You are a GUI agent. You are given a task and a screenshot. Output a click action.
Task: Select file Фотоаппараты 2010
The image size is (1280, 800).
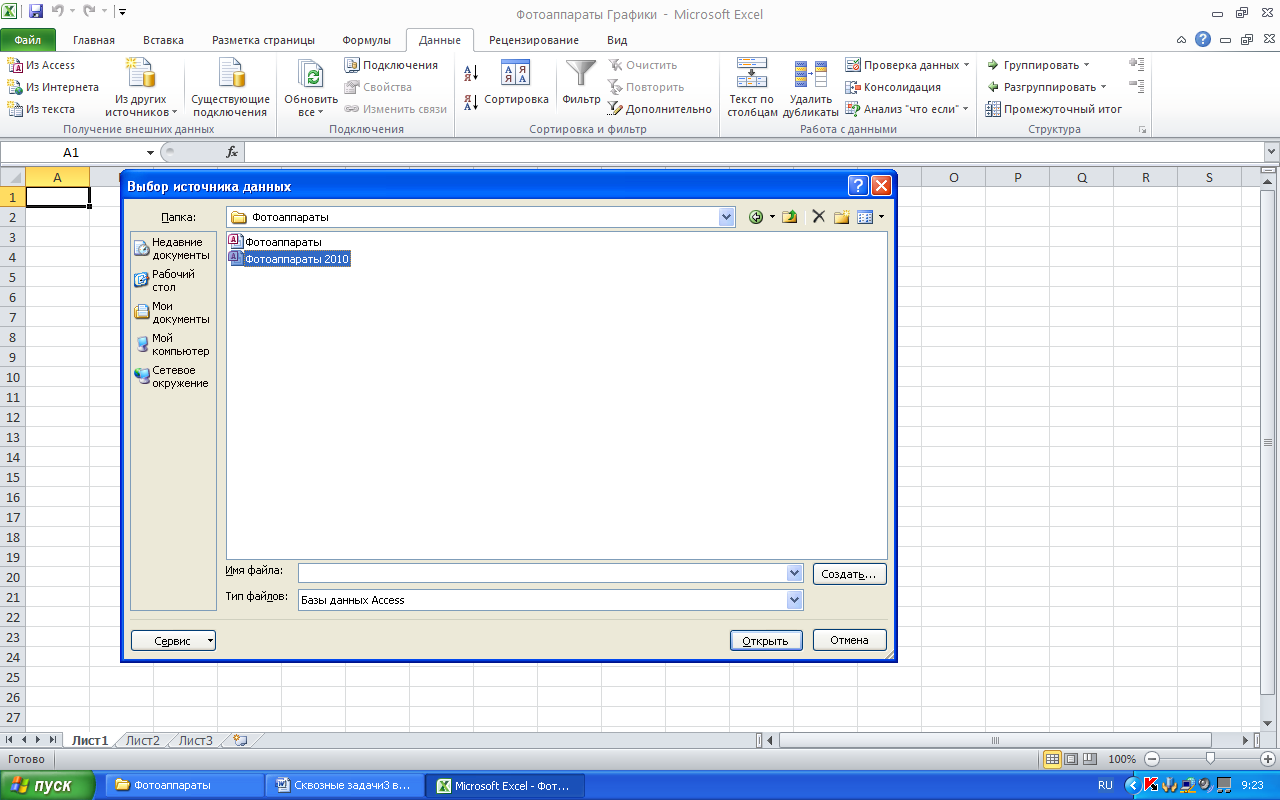coord(289,258)
